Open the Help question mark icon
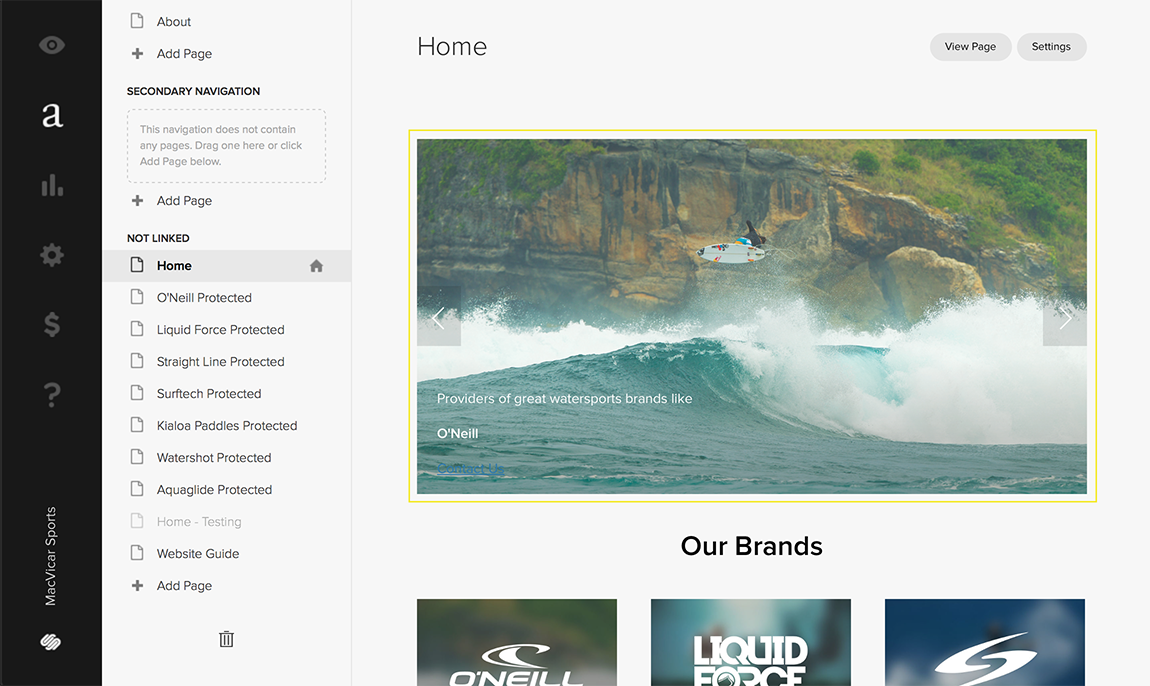The image size is (1150, 686). pos(51,395)
